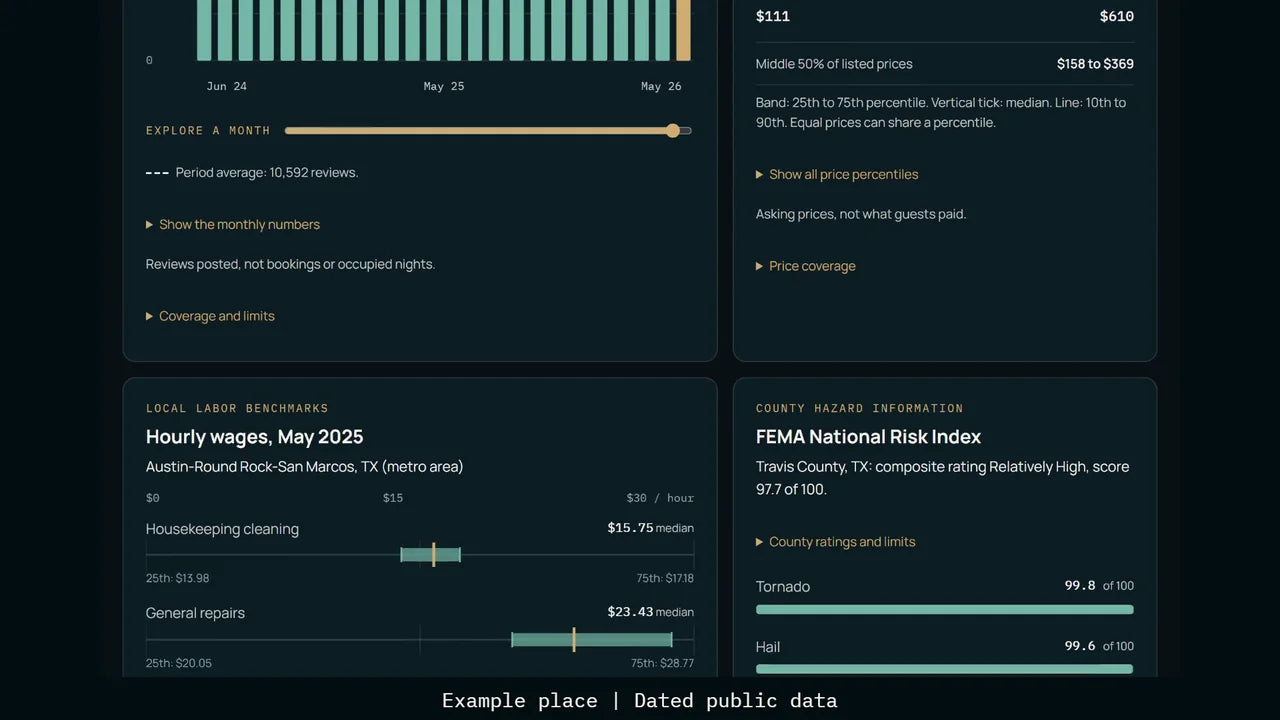Click the 75th: $28.77 value
The image size is (1280, 720).
662,663
